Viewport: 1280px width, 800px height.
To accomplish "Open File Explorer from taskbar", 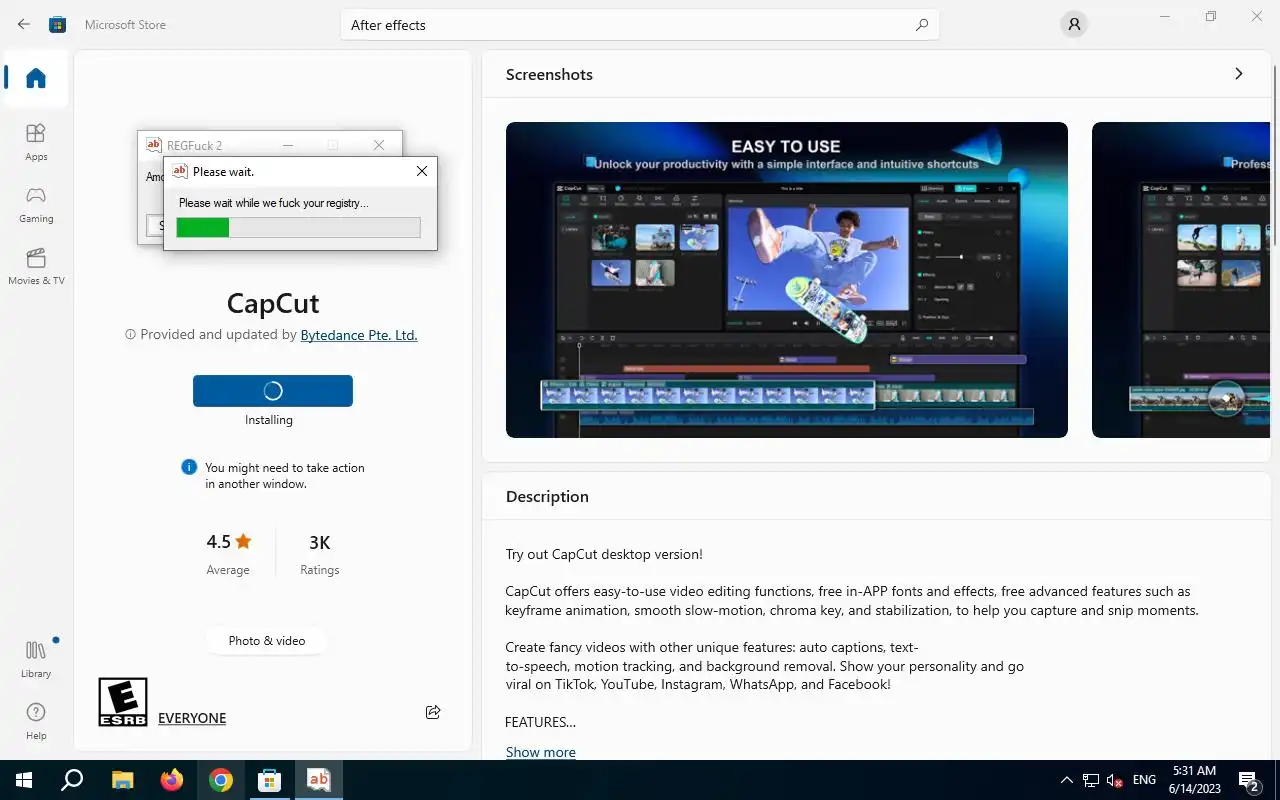I will pos(122,780).
